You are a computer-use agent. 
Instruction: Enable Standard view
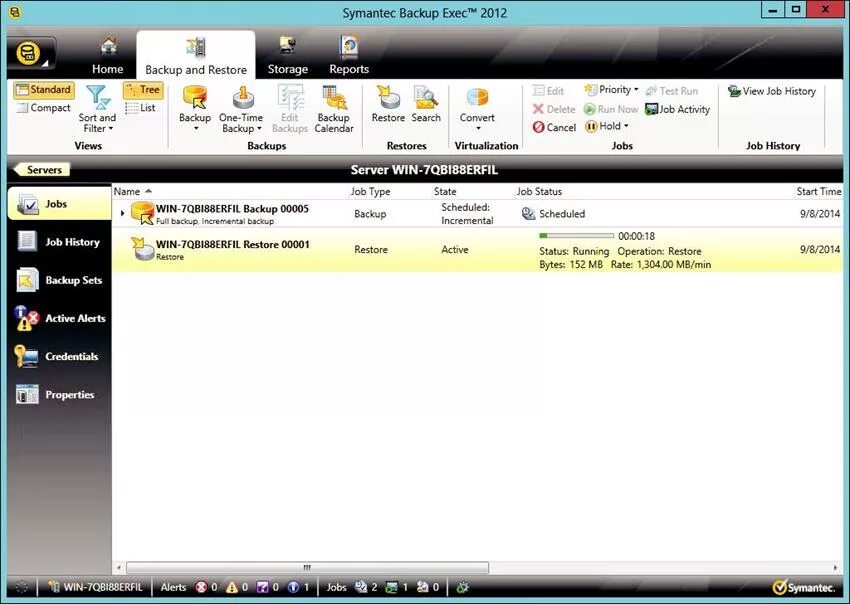click(44, 89)
